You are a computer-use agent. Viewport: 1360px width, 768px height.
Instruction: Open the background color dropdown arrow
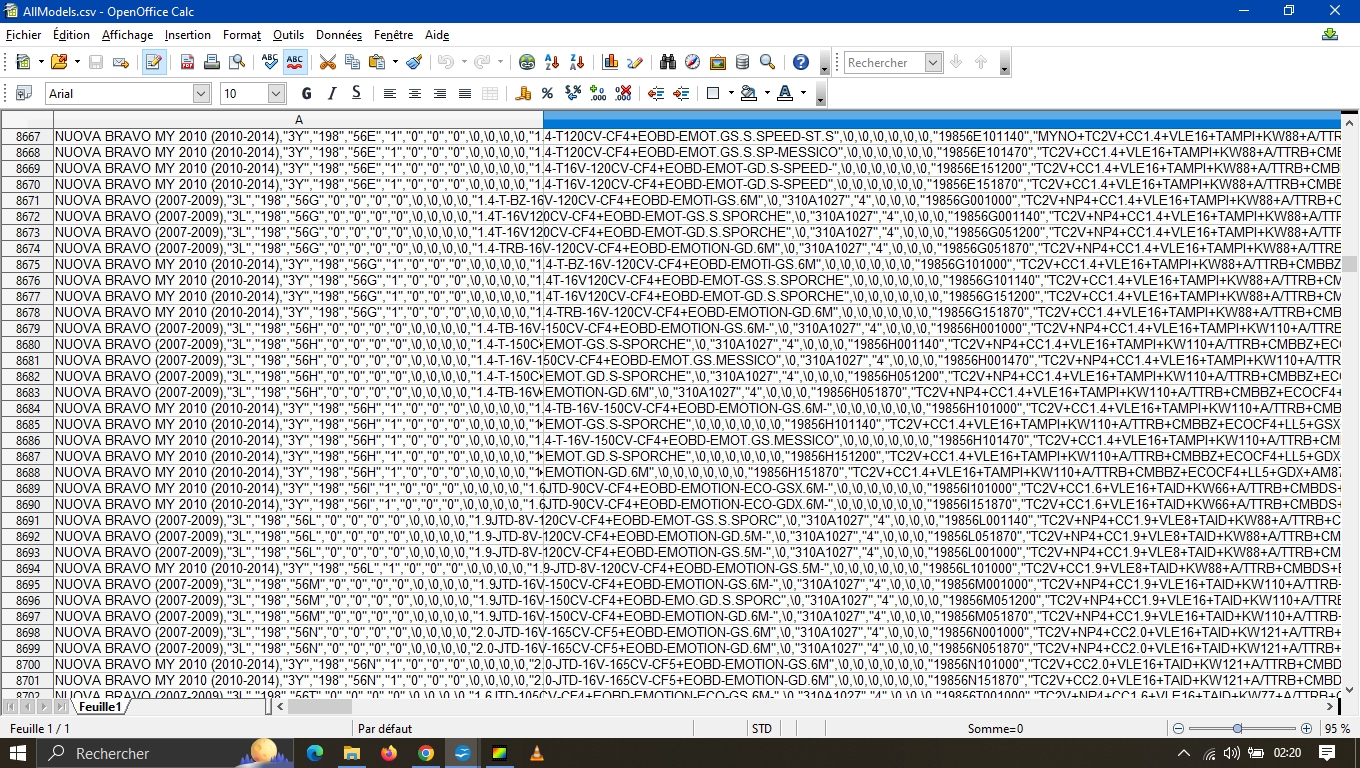tap(766, 93)
